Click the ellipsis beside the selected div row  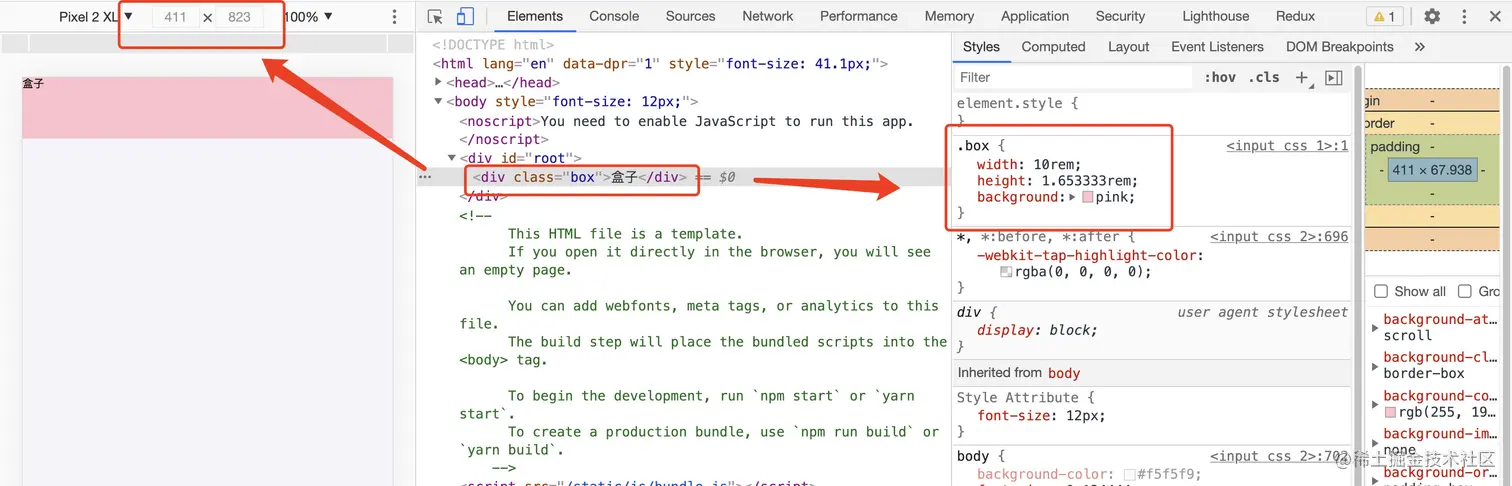[x=425, y=177]
